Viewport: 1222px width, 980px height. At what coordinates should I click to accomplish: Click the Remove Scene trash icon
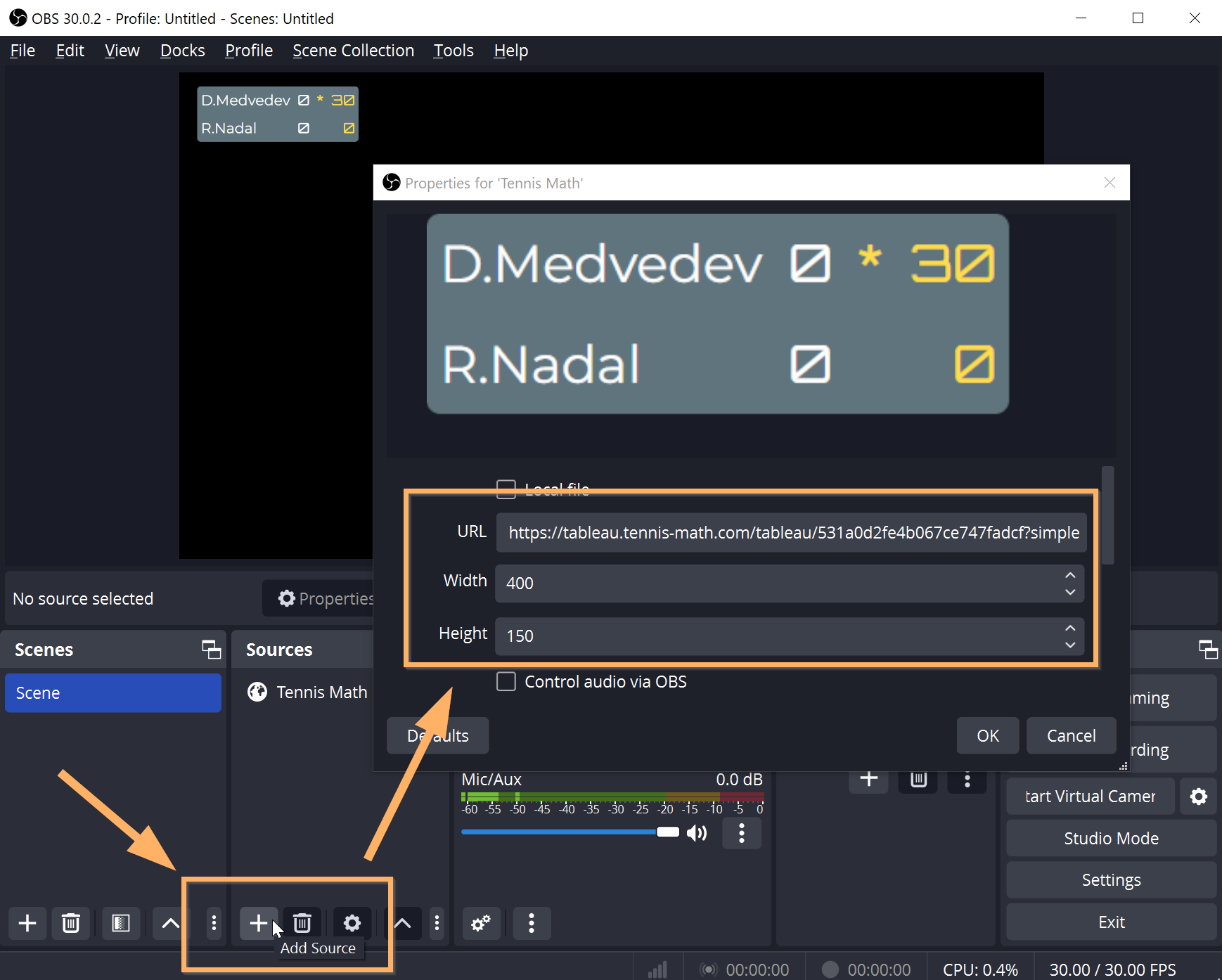(70, 922)
